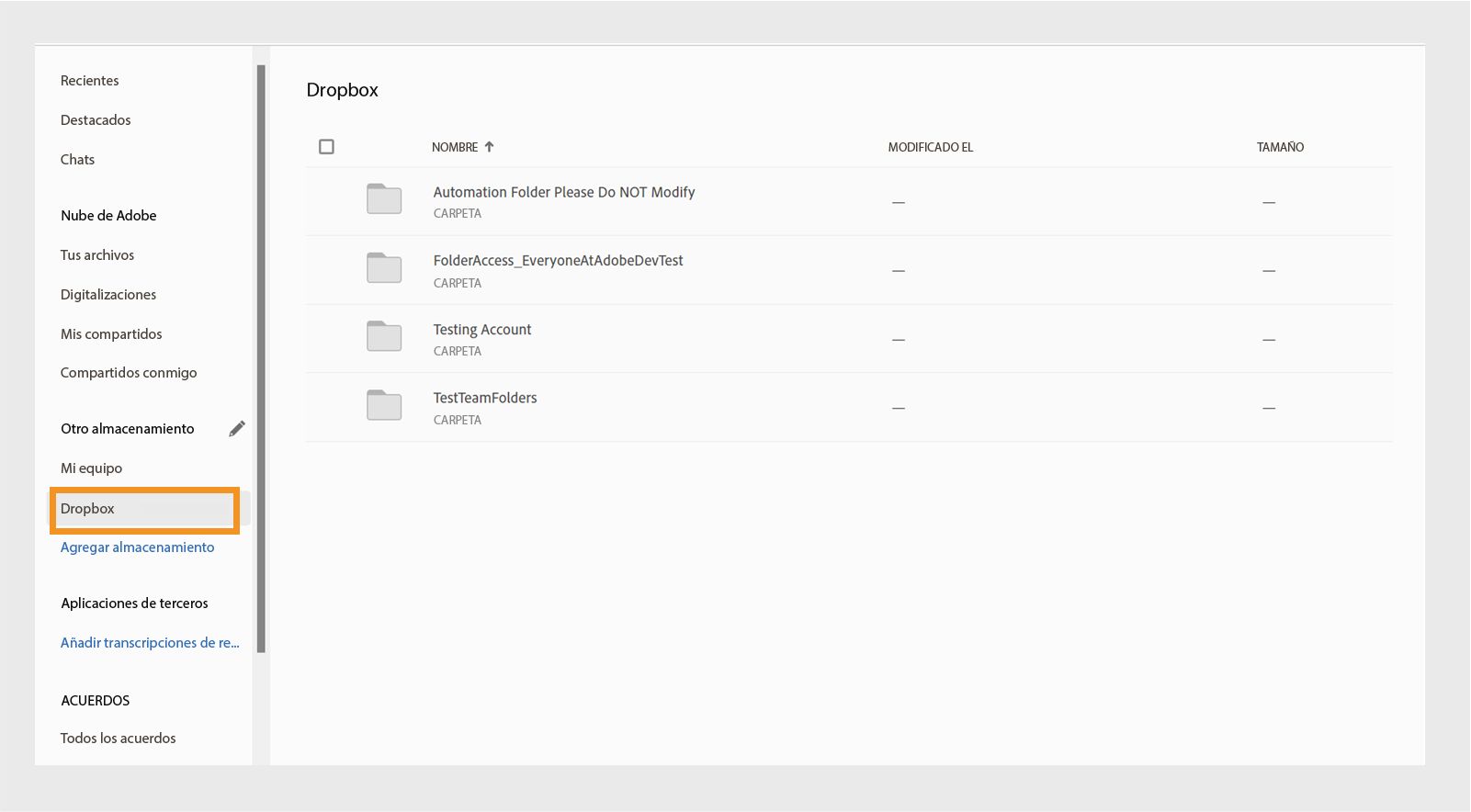
Task: Sort by the NOMBRE column header
Action: (x=455, y=147)
